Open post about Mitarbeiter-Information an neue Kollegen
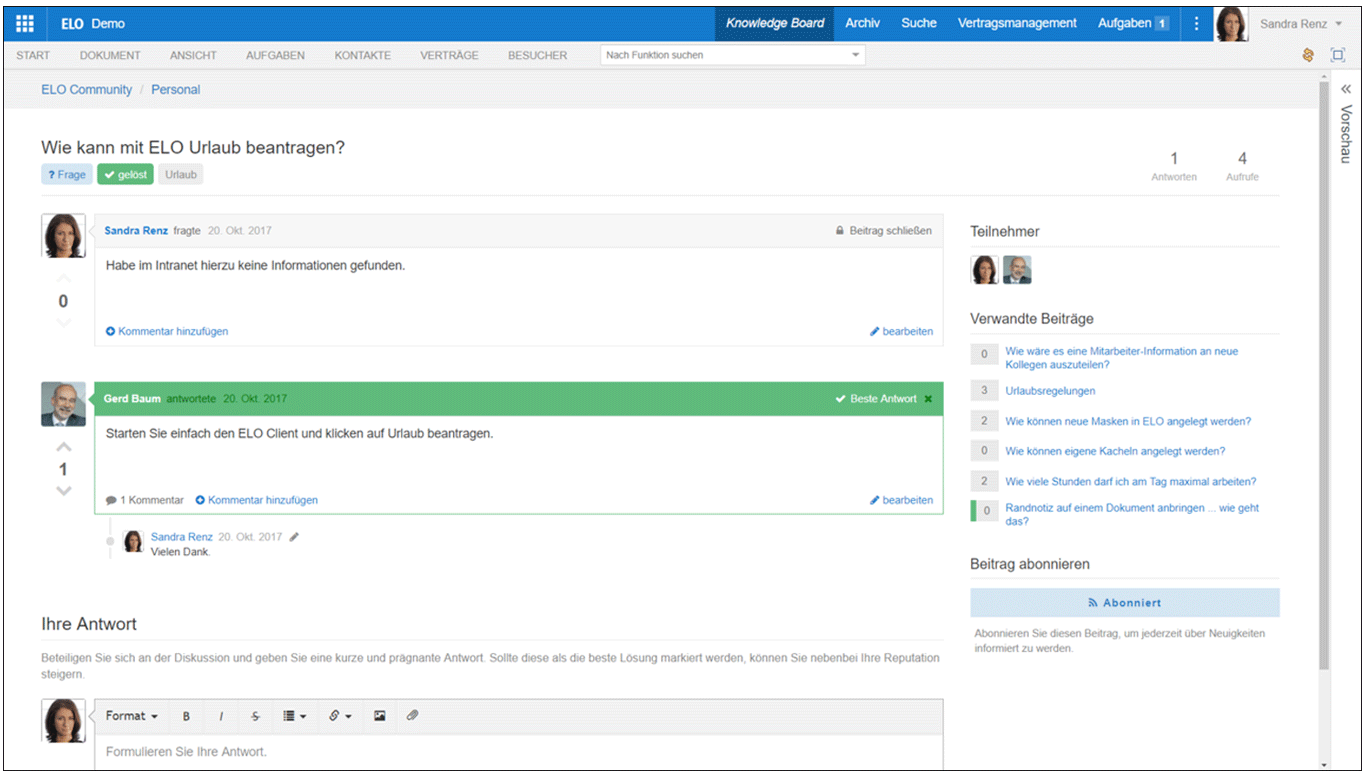Image resolution: width=1365 pixels, height=778 pixels. (1121, 358)
